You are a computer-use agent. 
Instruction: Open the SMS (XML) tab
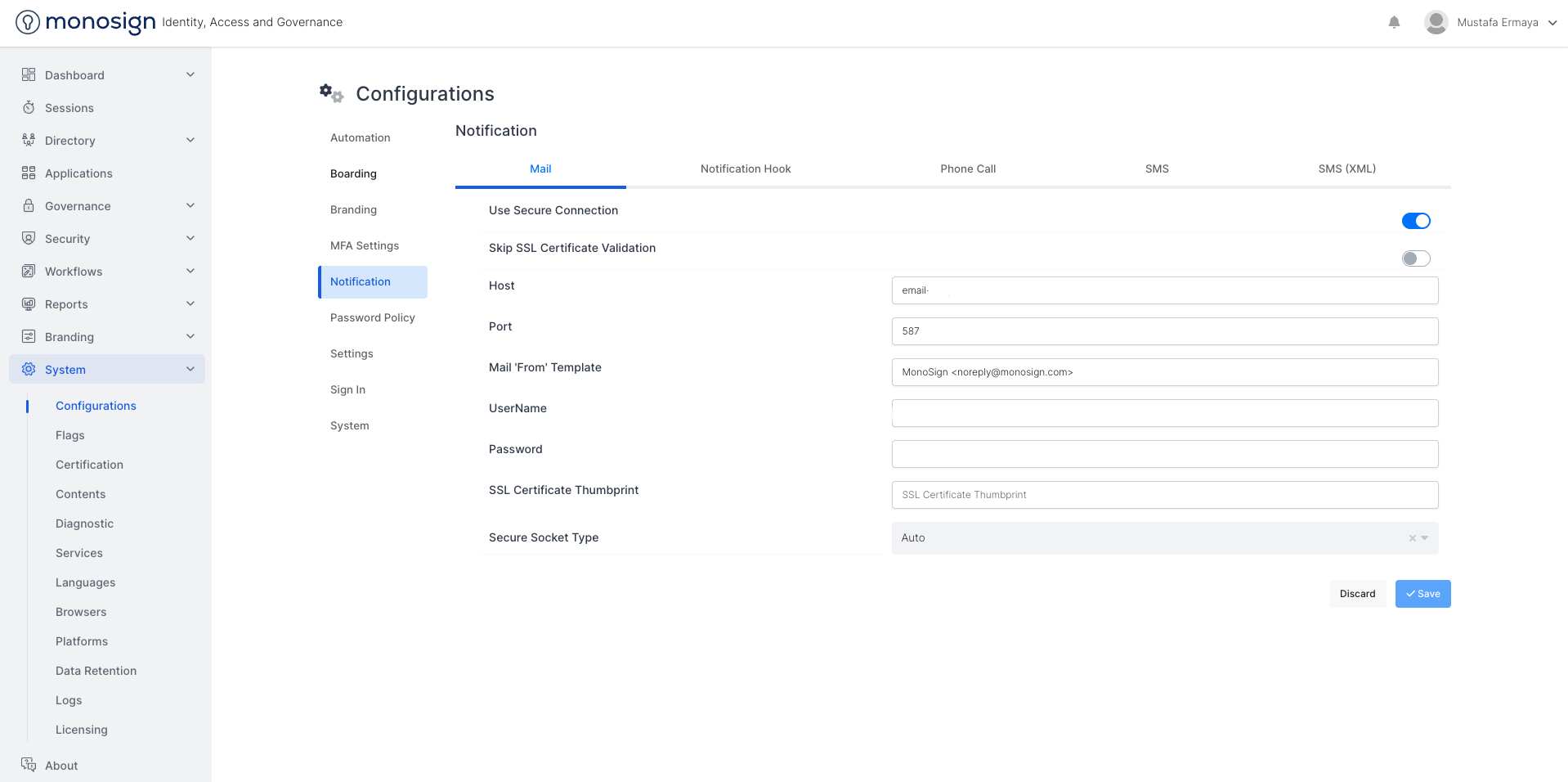pos(1346,169)
